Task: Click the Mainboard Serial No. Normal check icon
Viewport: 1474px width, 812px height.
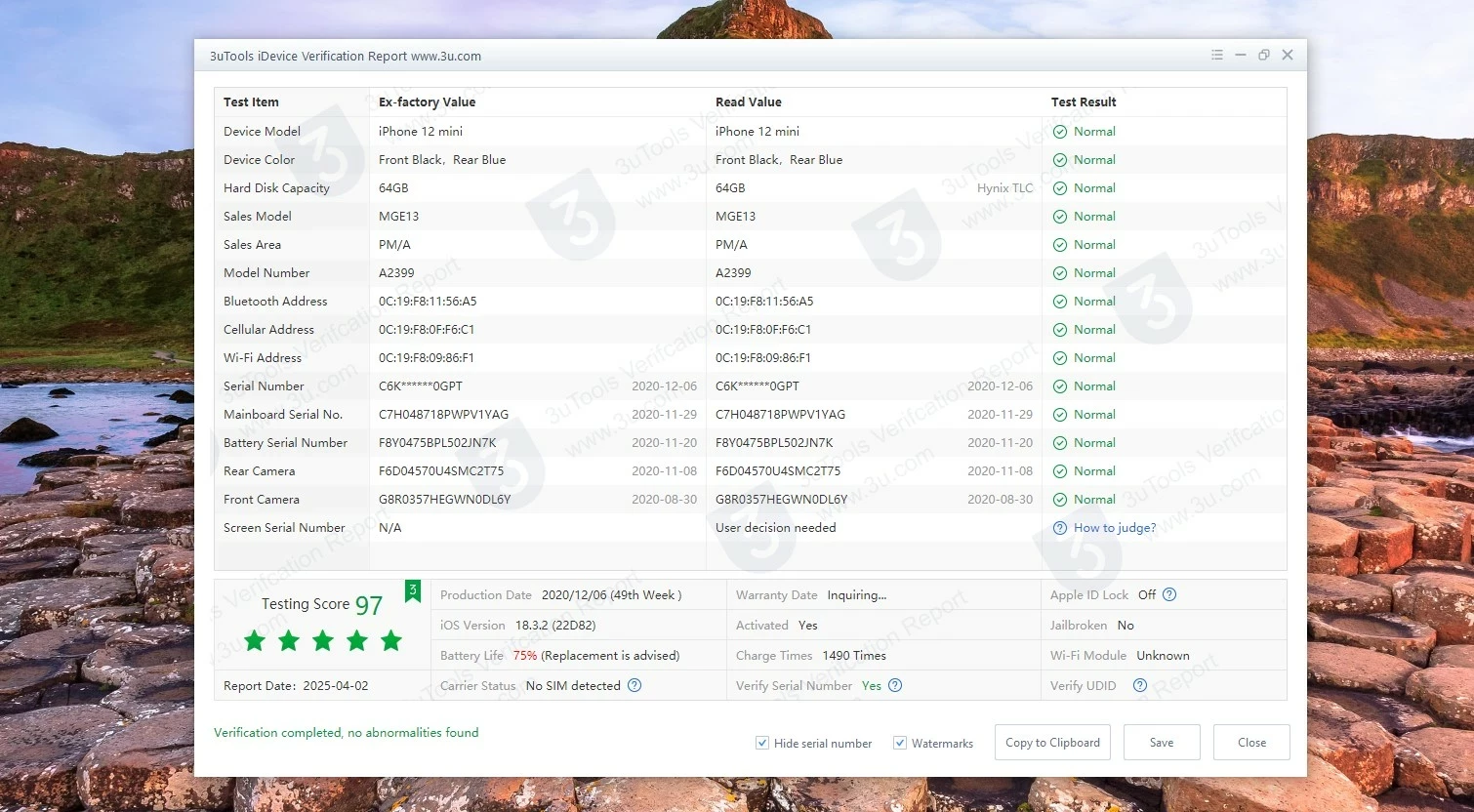Action: [x=1060, y=415]
